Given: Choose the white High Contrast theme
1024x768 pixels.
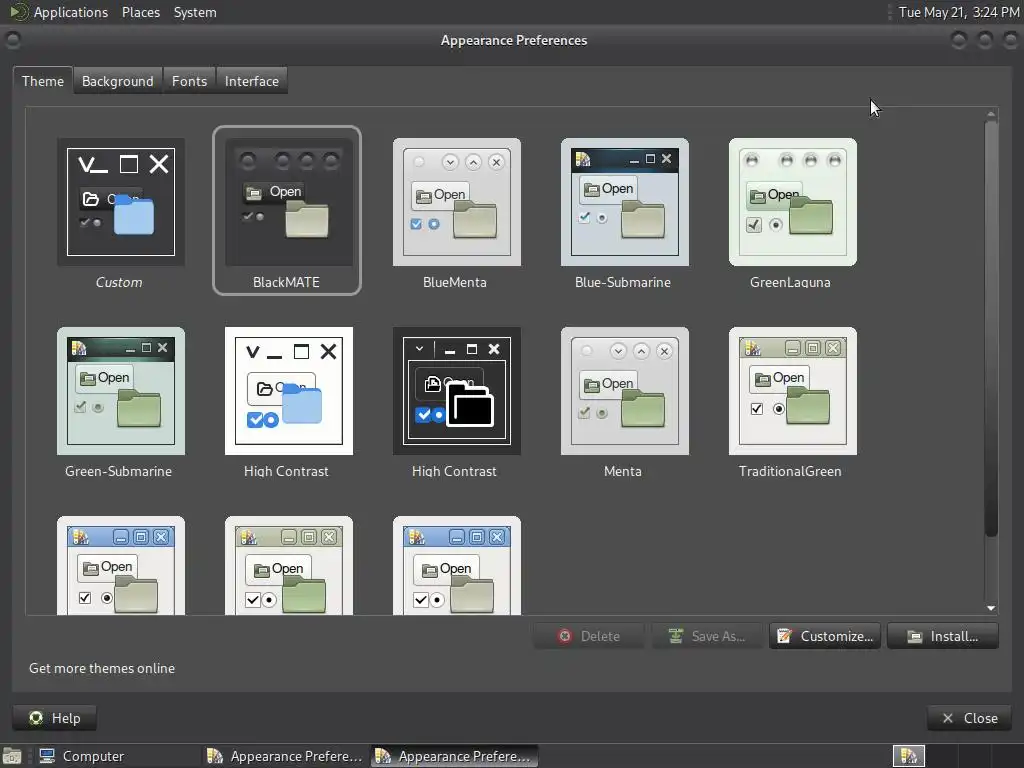Looking at the screenshot, I should [289, 391].
